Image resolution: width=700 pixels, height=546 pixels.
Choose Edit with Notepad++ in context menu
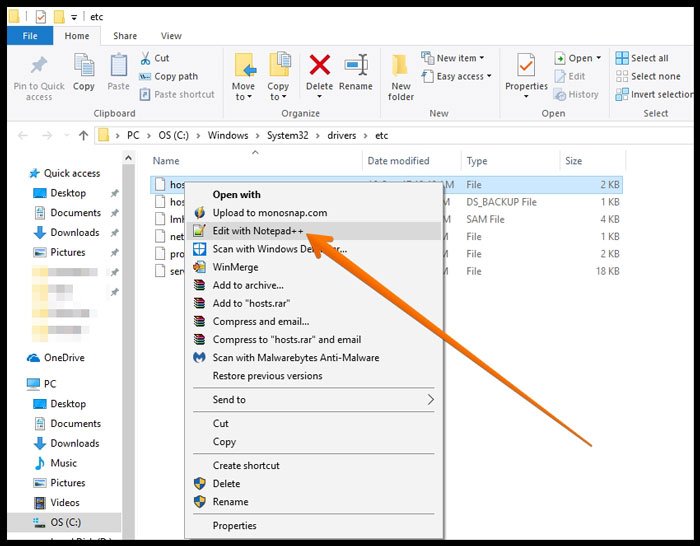point(257,231)
